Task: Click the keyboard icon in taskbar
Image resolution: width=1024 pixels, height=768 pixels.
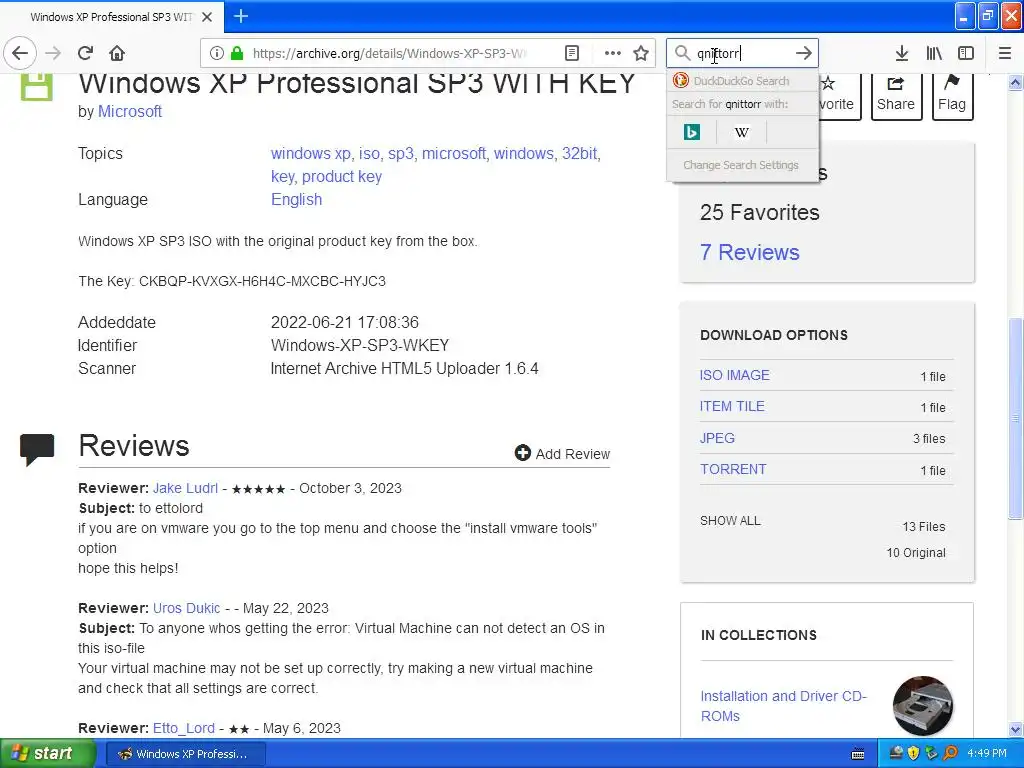Action: click(x=858, y=754)
